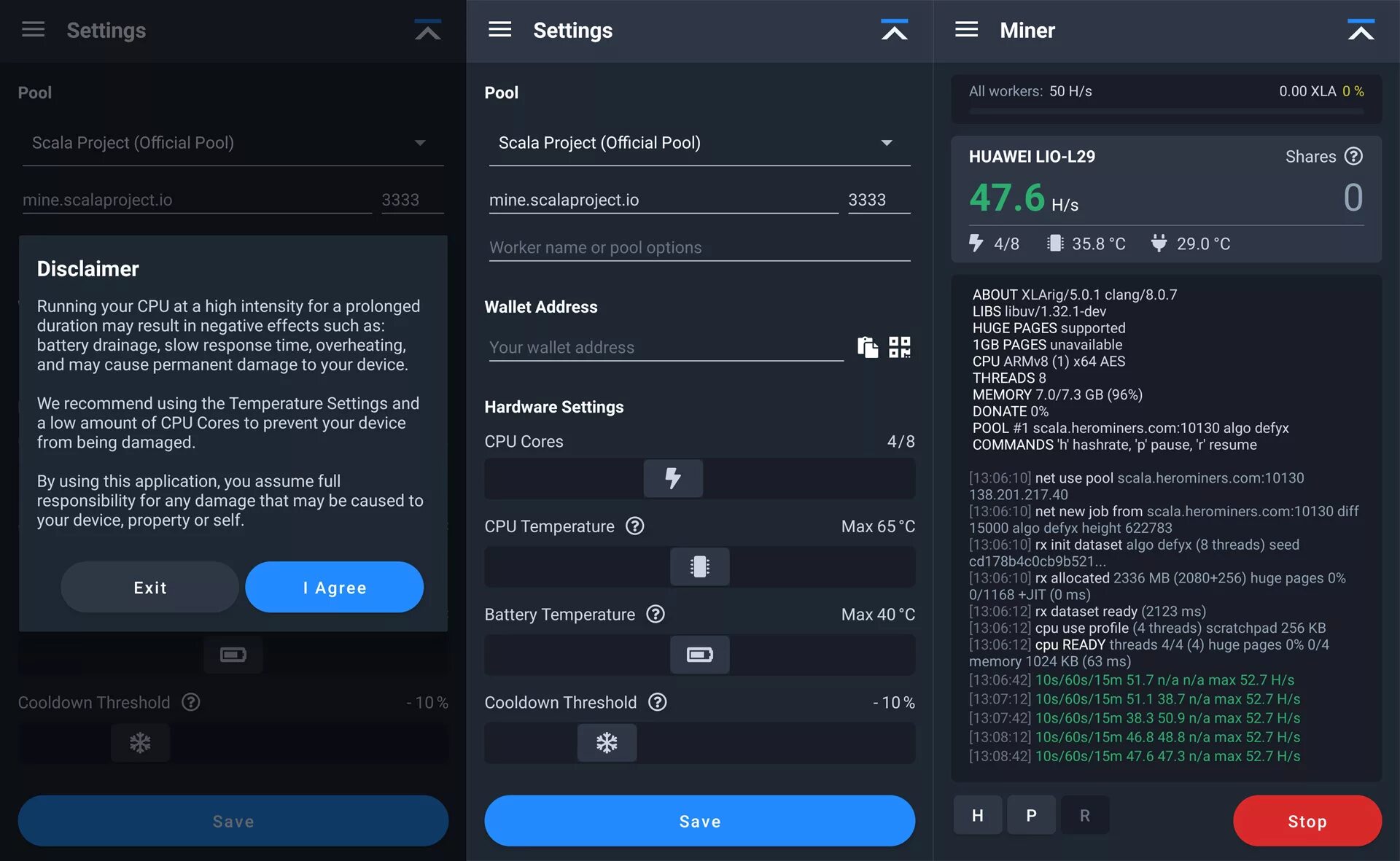This screenshot has width=1400, height=861.
Task: Click paste wallet address clipboard icon
Action: tap(867, 347)
